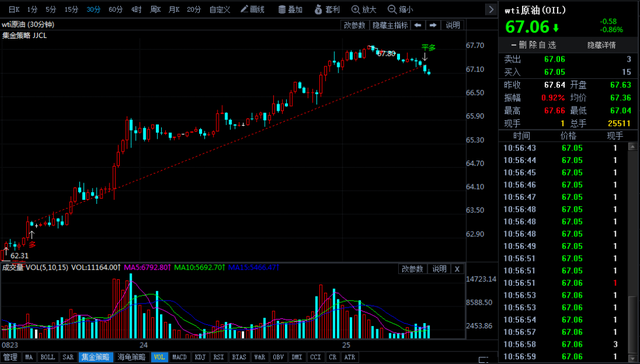Close the volume panel with X
The width and height of the screenshot is (640, 364).
[457, 269]
